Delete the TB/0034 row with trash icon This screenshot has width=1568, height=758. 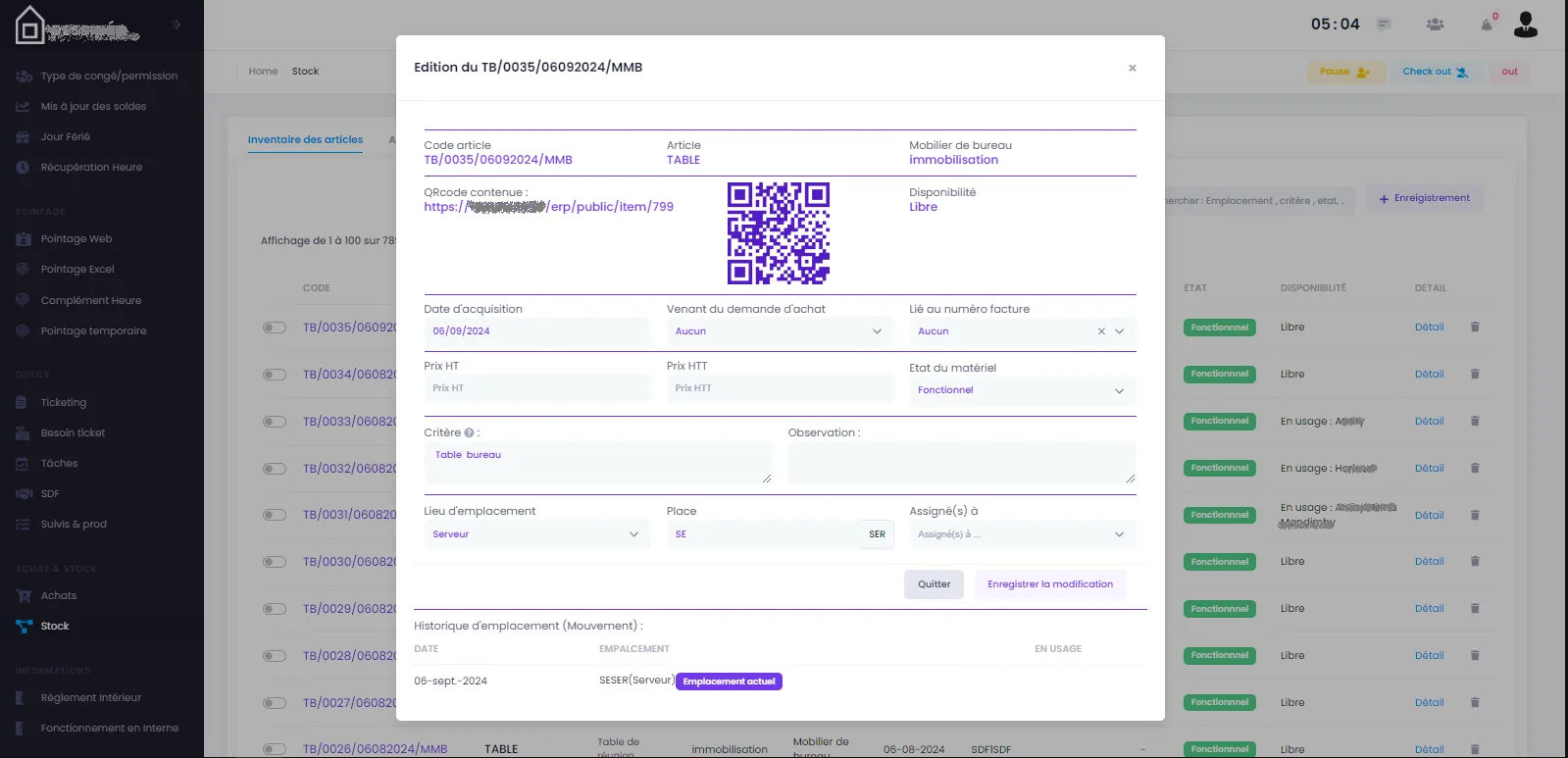coord(1475,375)
